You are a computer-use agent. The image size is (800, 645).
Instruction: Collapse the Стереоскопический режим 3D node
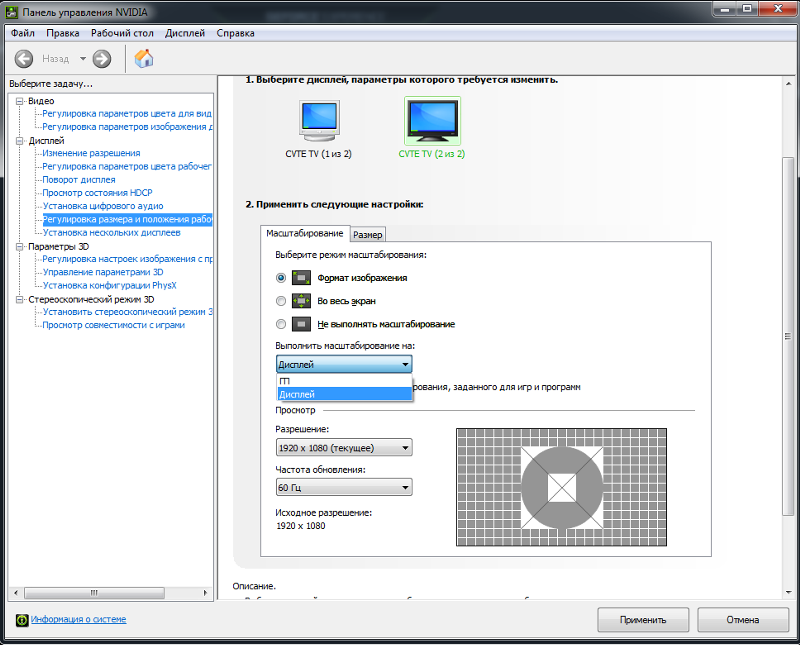click(x=19, y=300)
